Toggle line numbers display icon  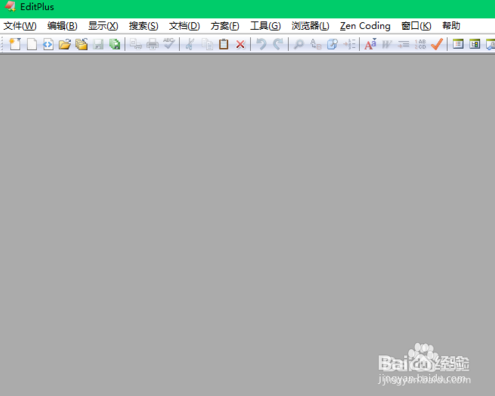(x=420, y=44)
